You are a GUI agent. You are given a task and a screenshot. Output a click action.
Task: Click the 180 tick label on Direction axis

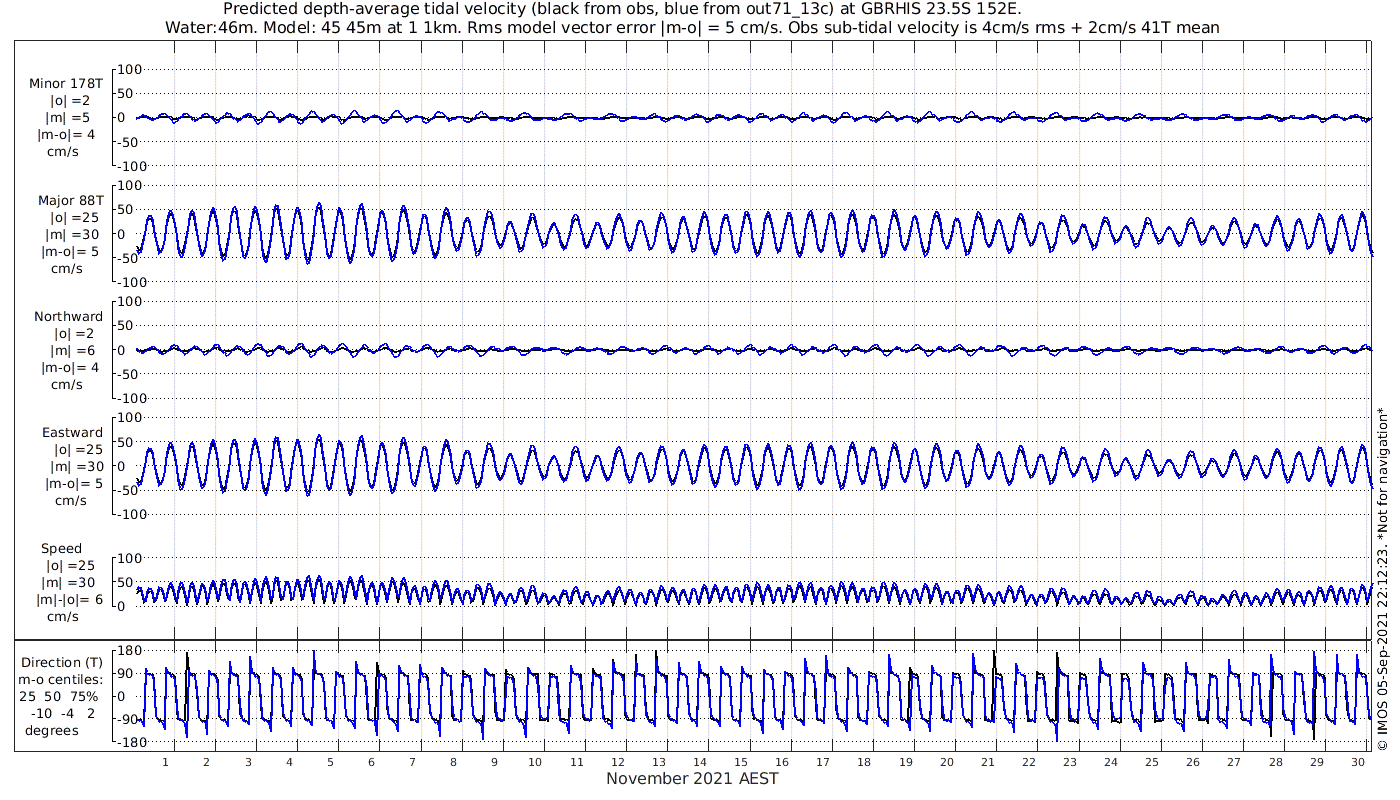point(129,651)
